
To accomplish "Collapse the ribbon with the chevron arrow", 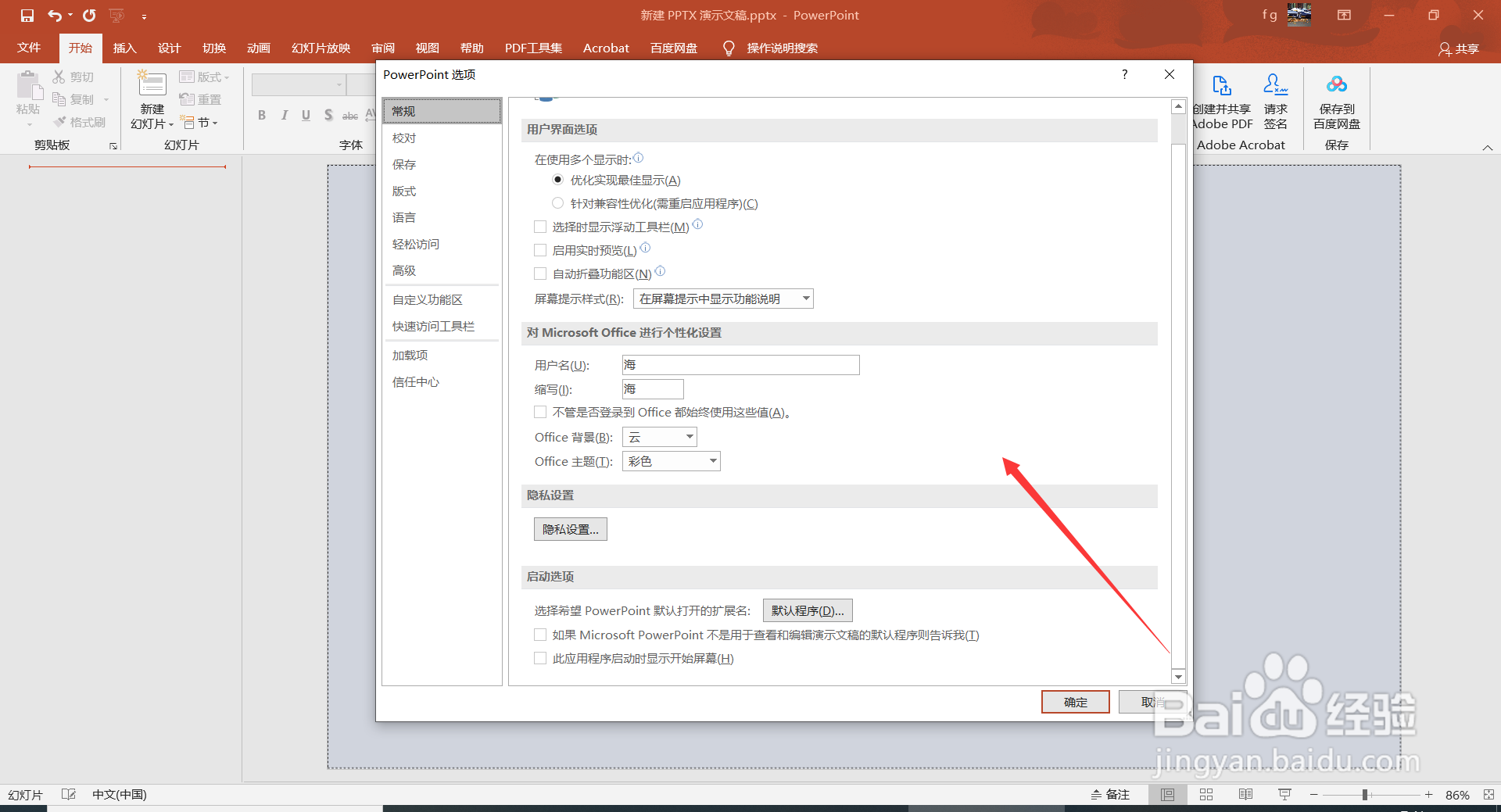I will (x=1488, y=147).
